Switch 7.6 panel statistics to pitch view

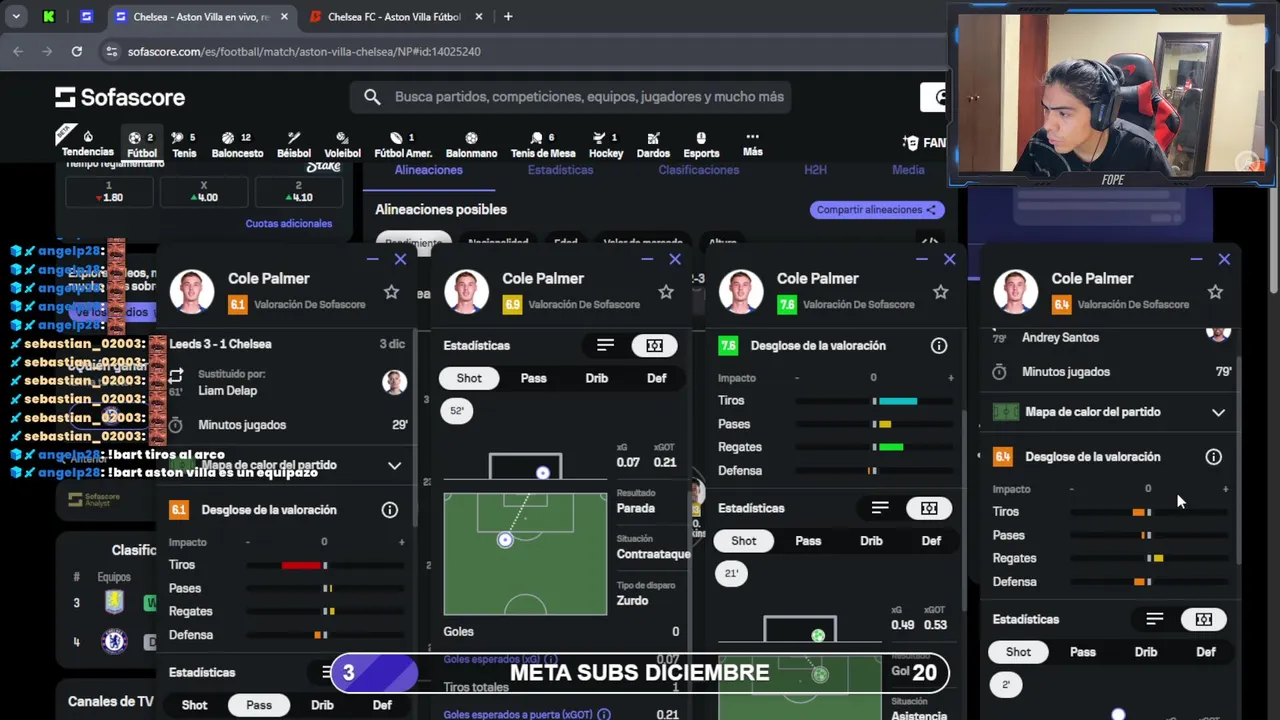coord(929,508)
